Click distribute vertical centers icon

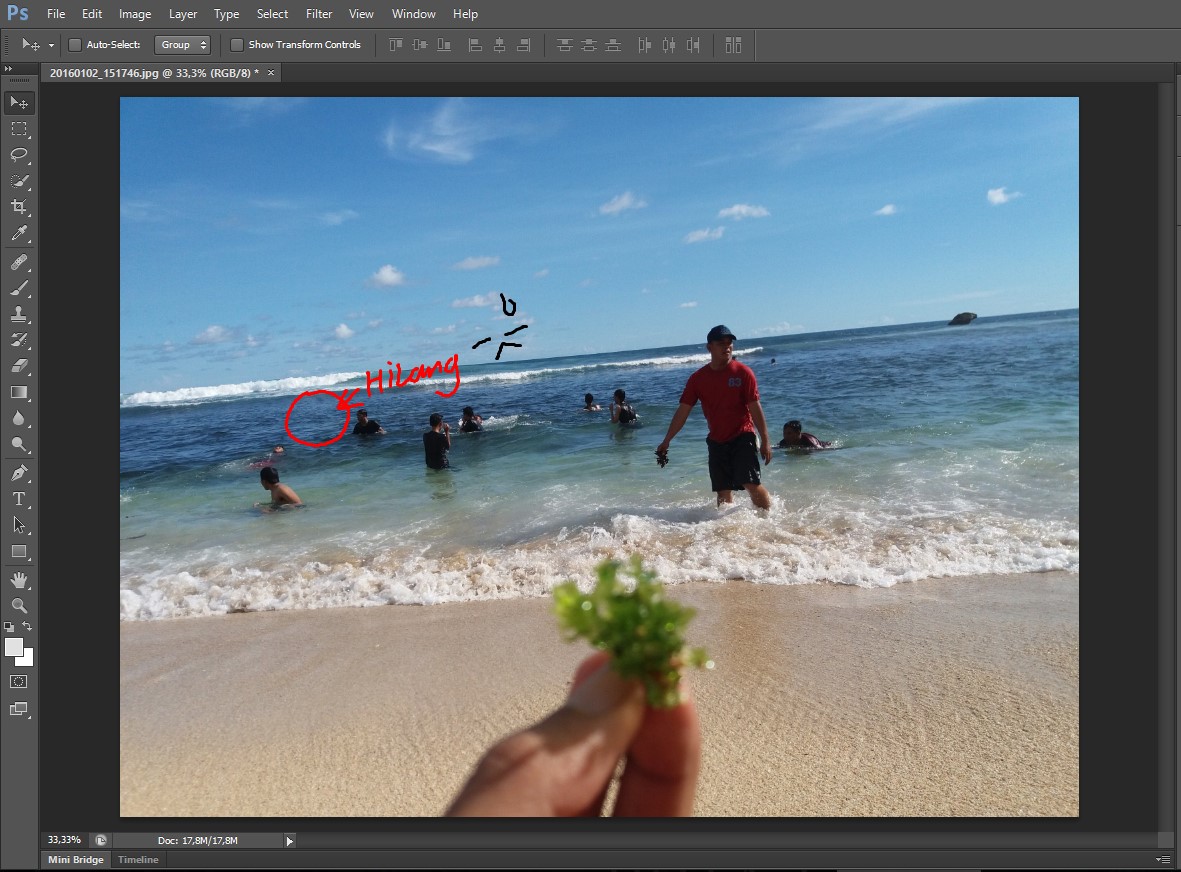[588, 45]
